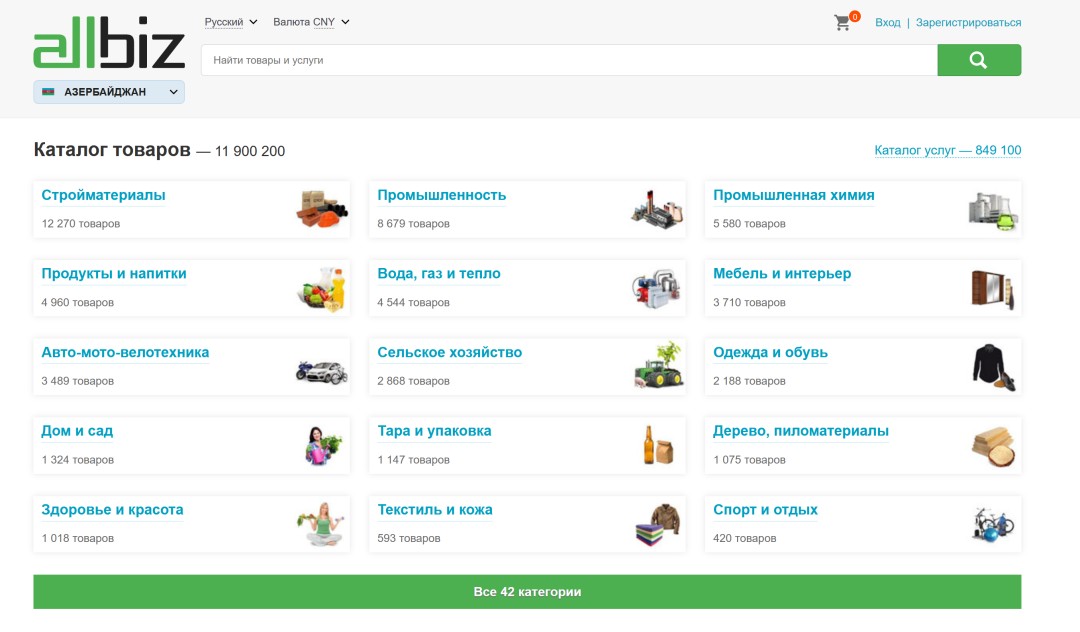The height and width of the screenshot is (632, 1080).
Task: Click the Промышленная химия flask image
Action: tap(993, 210)
